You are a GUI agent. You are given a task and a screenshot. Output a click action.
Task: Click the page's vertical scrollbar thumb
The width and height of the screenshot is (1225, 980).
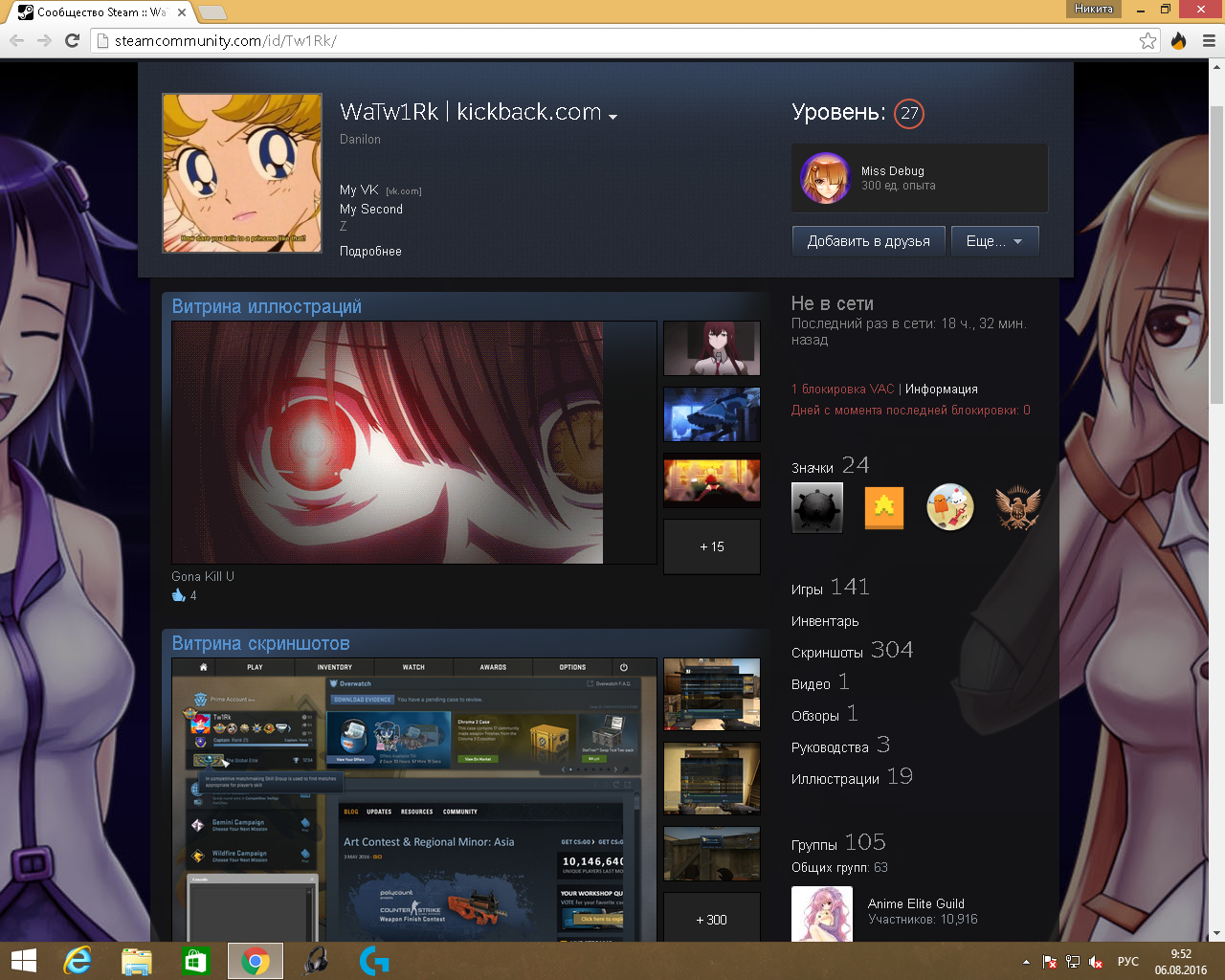1217,254
